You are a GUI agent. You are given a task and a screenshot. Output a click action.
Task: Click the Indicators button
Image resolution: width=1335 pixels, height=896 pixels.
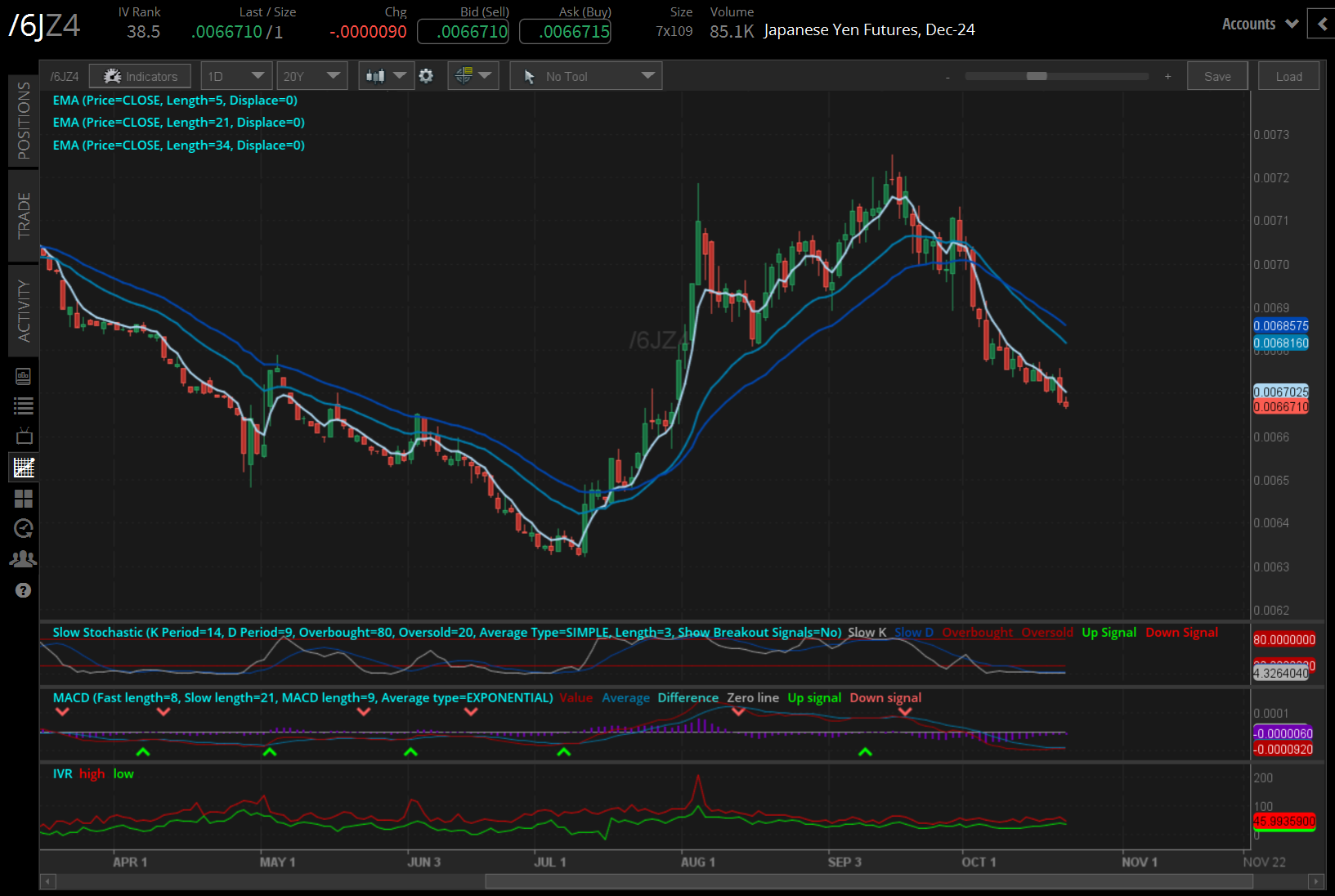(x=140, y=76)
